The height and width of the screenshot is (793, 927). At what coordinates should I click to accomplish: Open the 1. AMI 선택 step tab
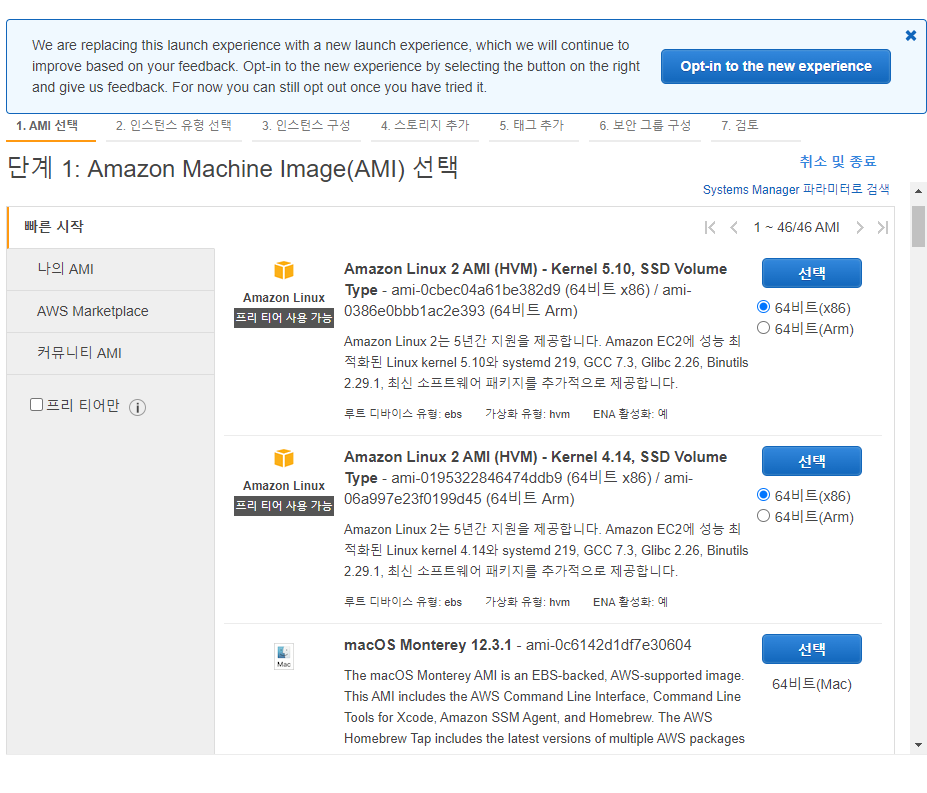[x=47, y=125]
